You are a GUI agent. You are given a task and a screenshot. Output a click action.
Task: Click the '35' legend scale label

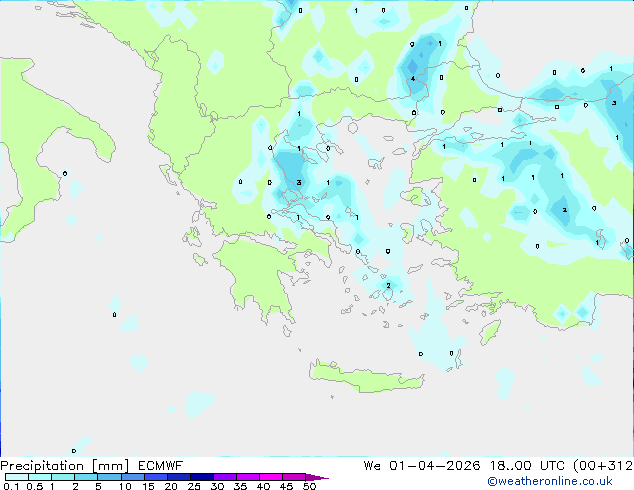[240, 486]
